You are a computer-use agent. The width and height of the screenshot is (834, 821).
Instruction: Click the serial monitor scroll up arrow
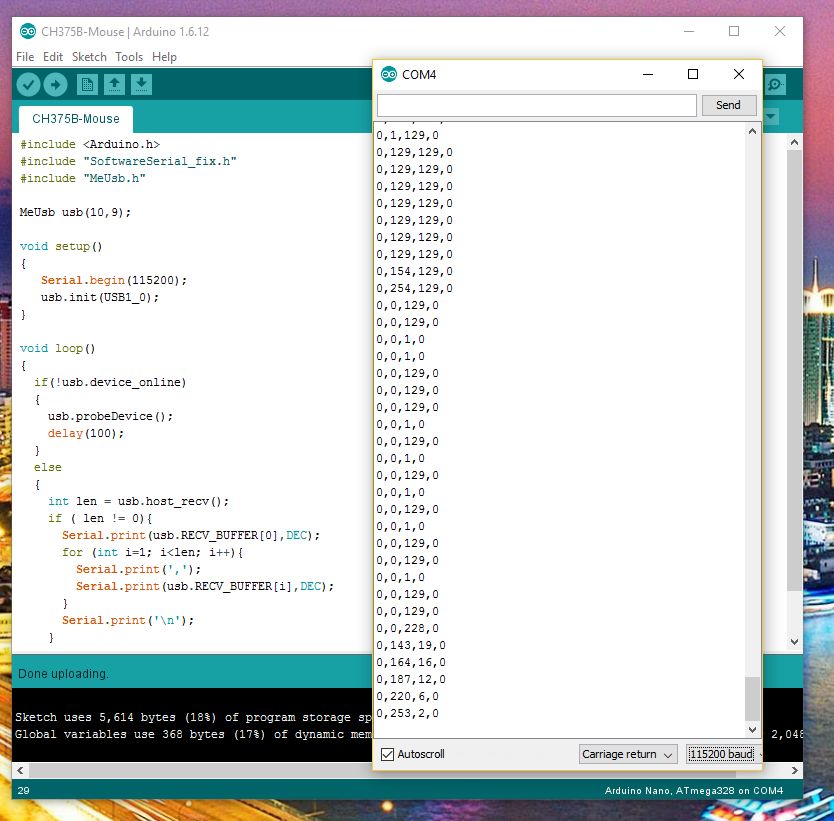[x=752, y=131]
